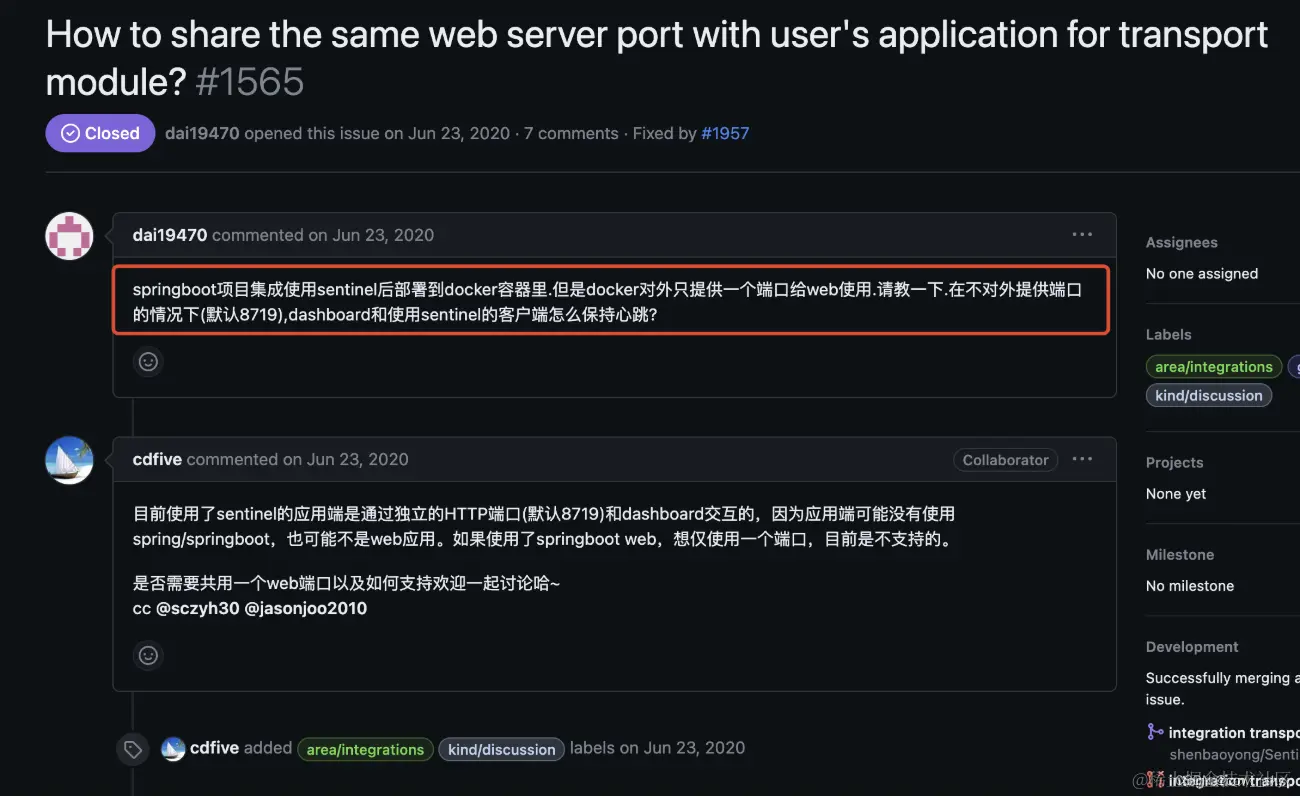This screenshot has height=798, width=1300.
Task: Click the issue number #1565
Action: [x=250, y=82]
